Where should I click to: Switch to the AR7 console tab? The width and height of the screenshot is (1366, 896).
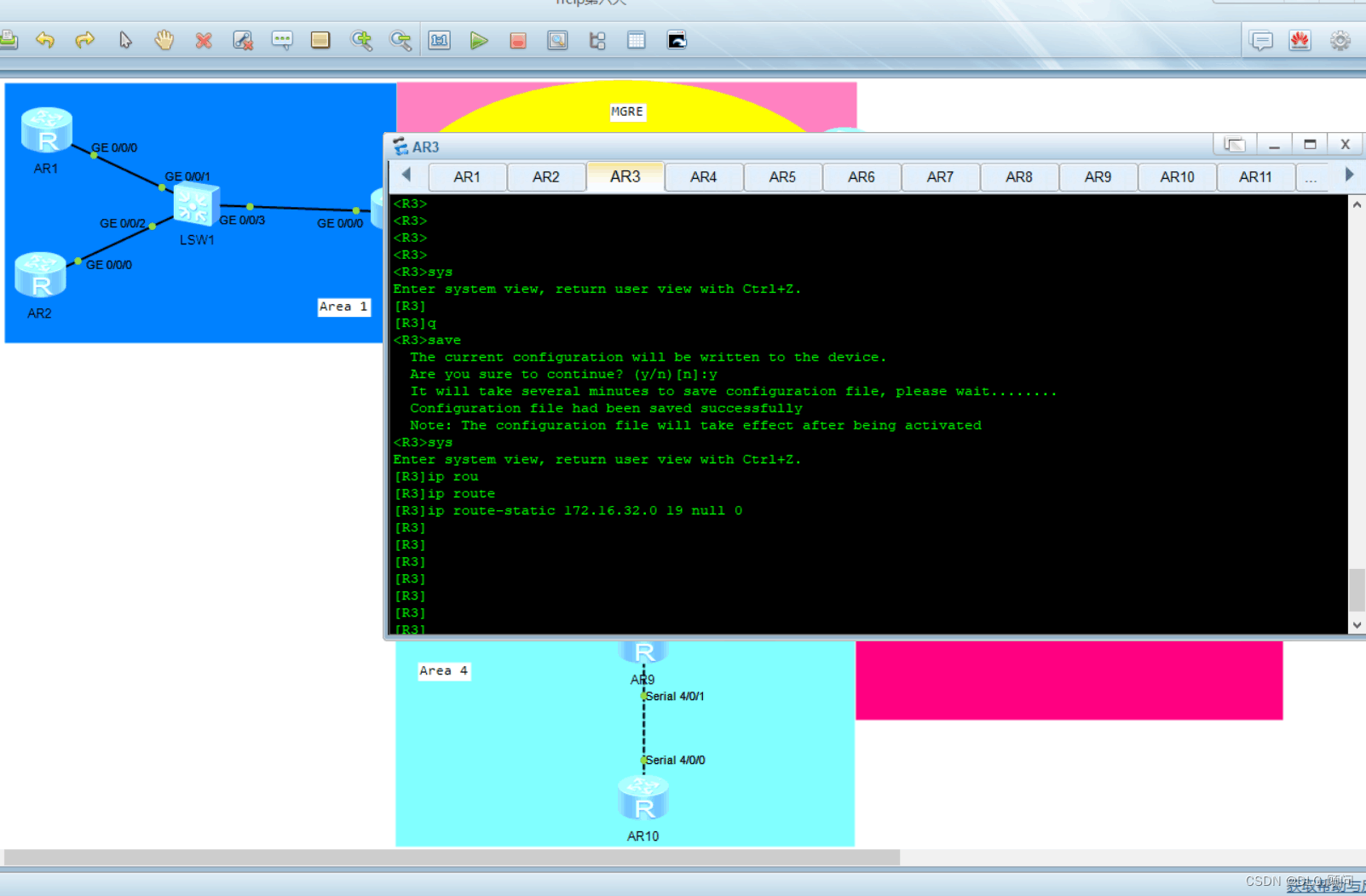(x=941, y=177)
